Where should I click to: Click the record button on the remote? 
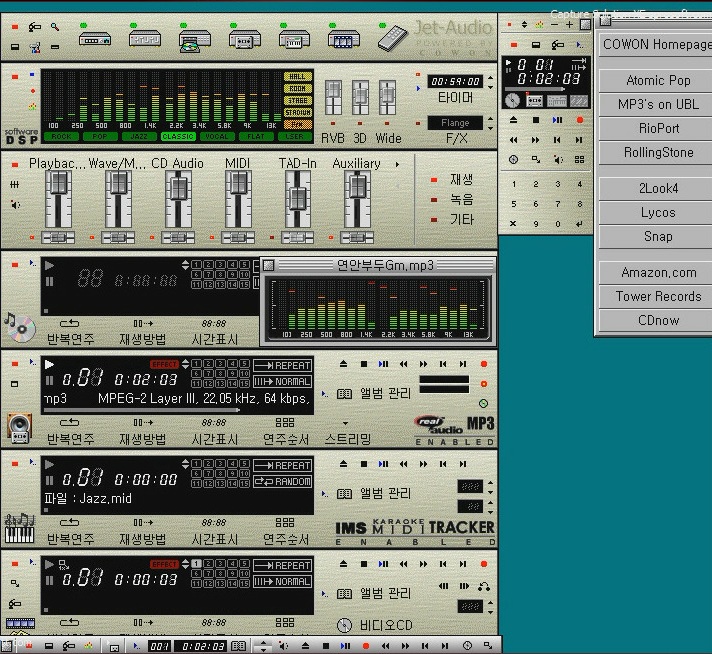580,120
